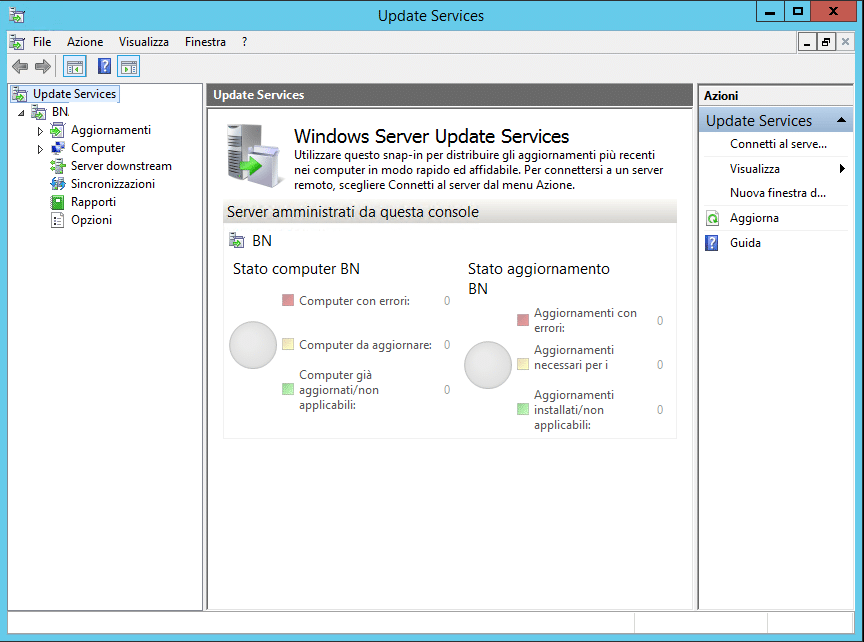Restore the inner MDI child window

pyautogui.click(x=825, y=42)
